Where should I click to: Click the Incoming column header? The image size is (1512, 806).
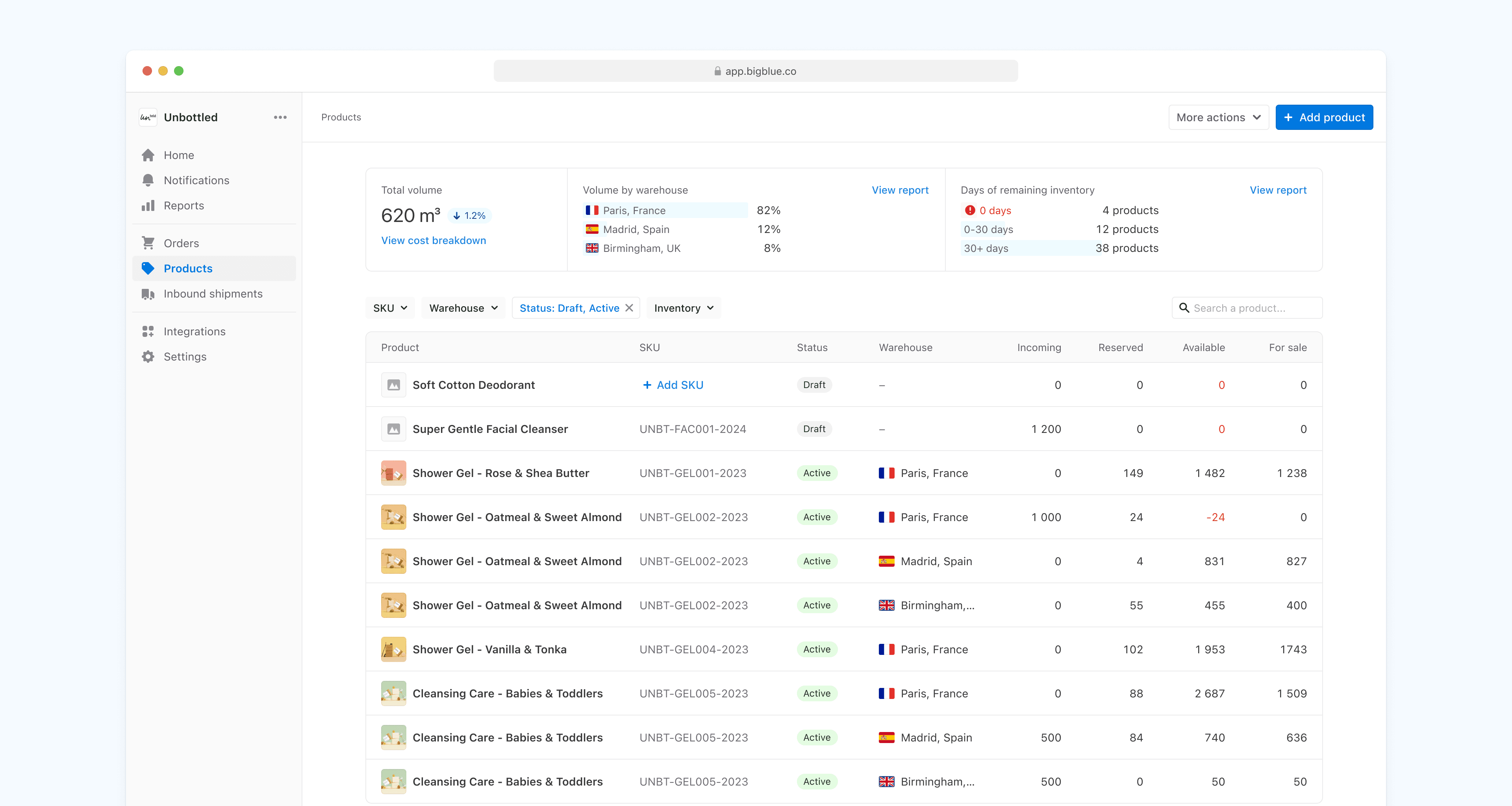click(1039, 347)
